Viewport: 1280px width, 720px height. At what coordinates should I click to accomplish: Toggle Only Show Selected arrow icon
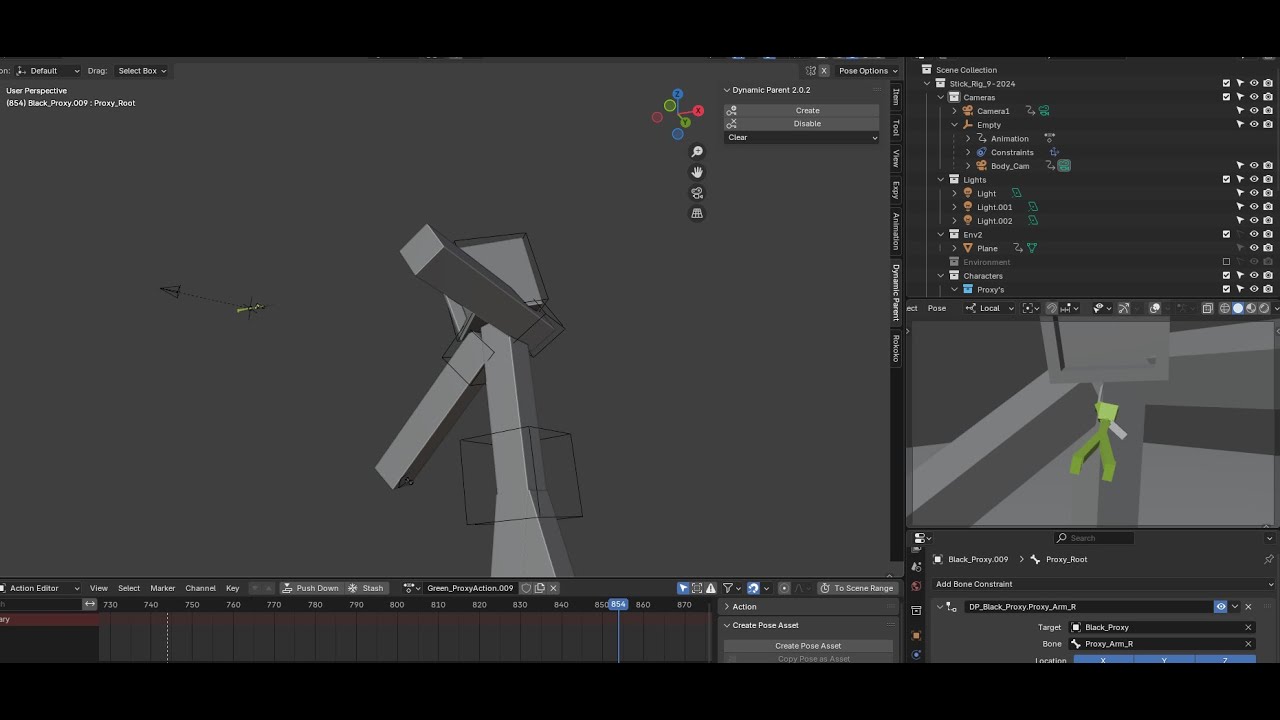[x=683, y=588]
